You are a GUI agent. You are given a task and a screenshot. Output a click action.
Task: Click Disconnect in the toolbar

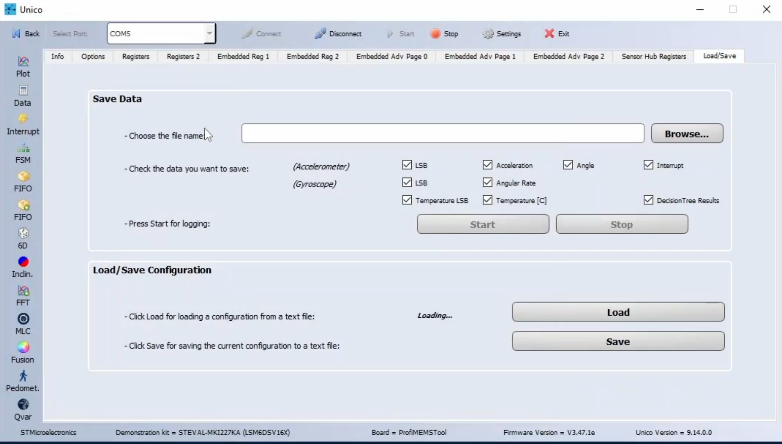(338, 33)
